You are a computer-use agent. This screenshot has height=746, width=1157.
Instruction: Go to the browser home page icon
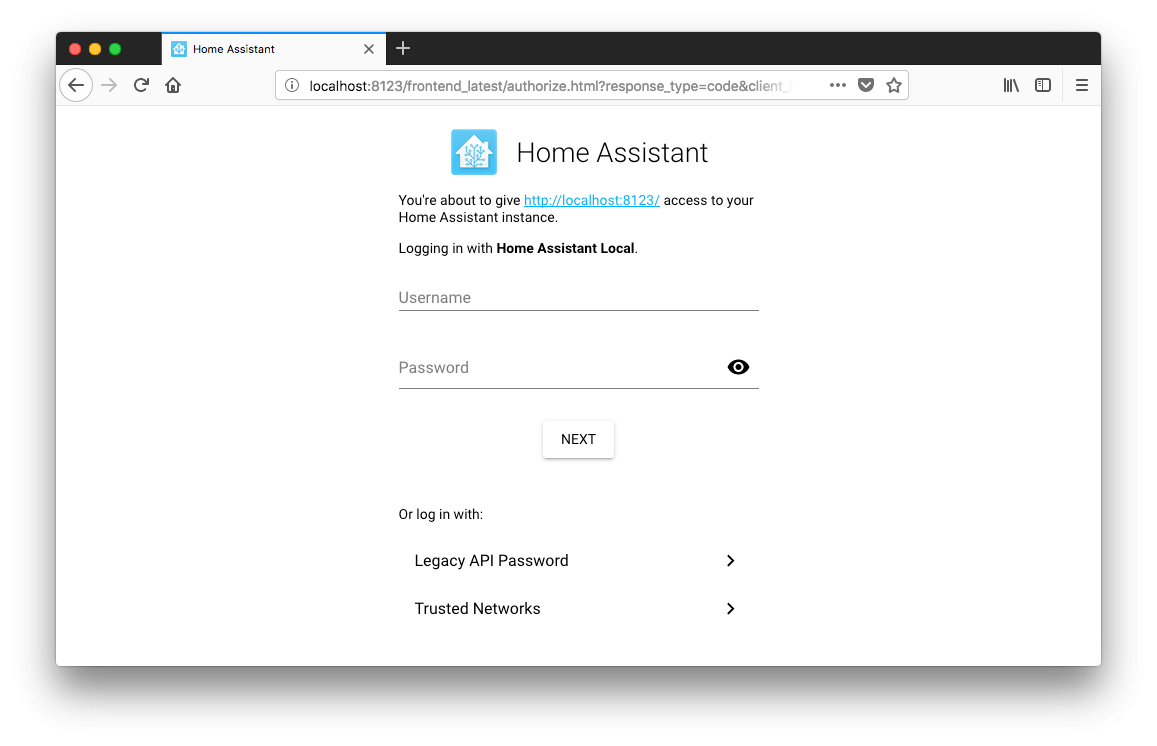point(173,86)
